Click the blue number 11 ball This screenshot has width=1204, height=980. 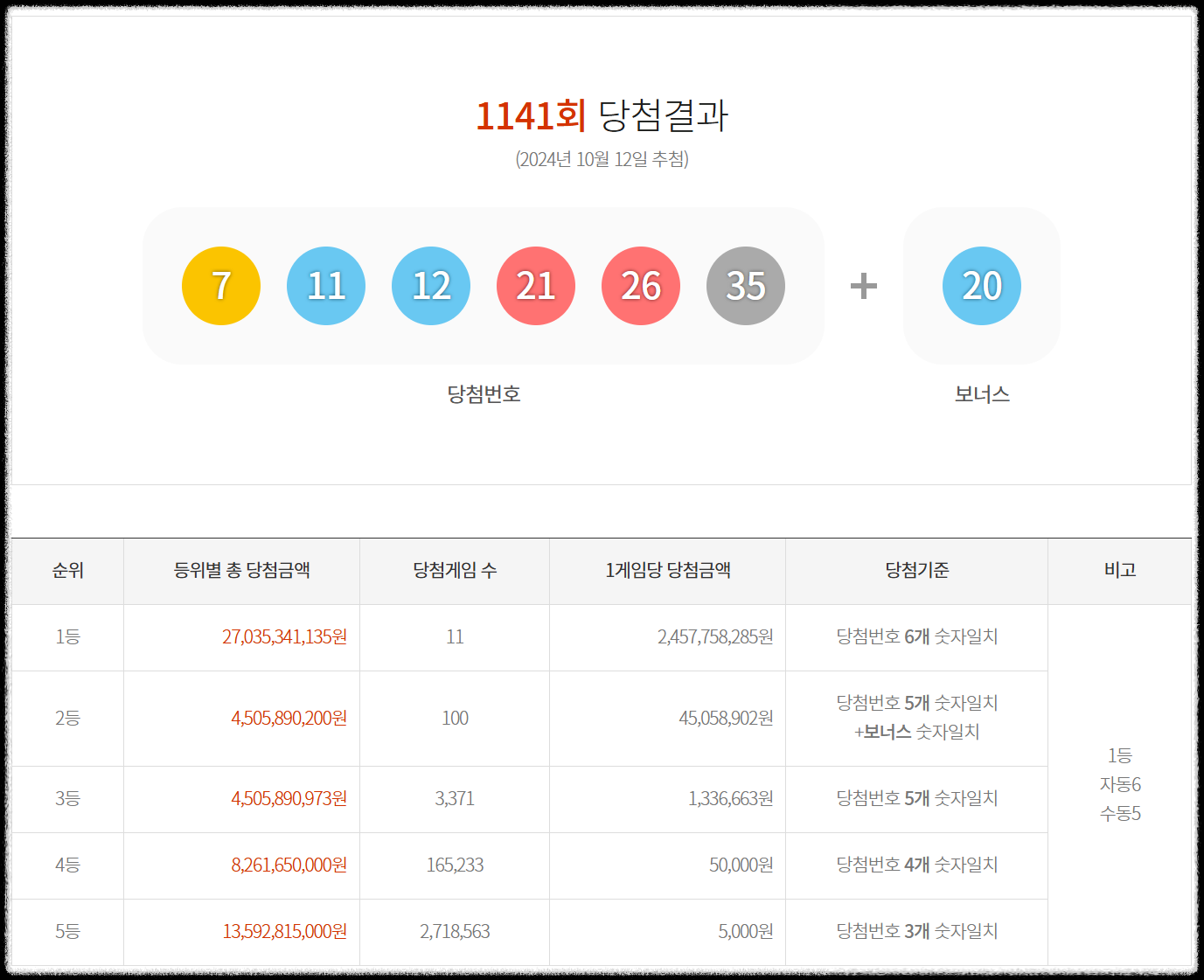click(326, 286)
